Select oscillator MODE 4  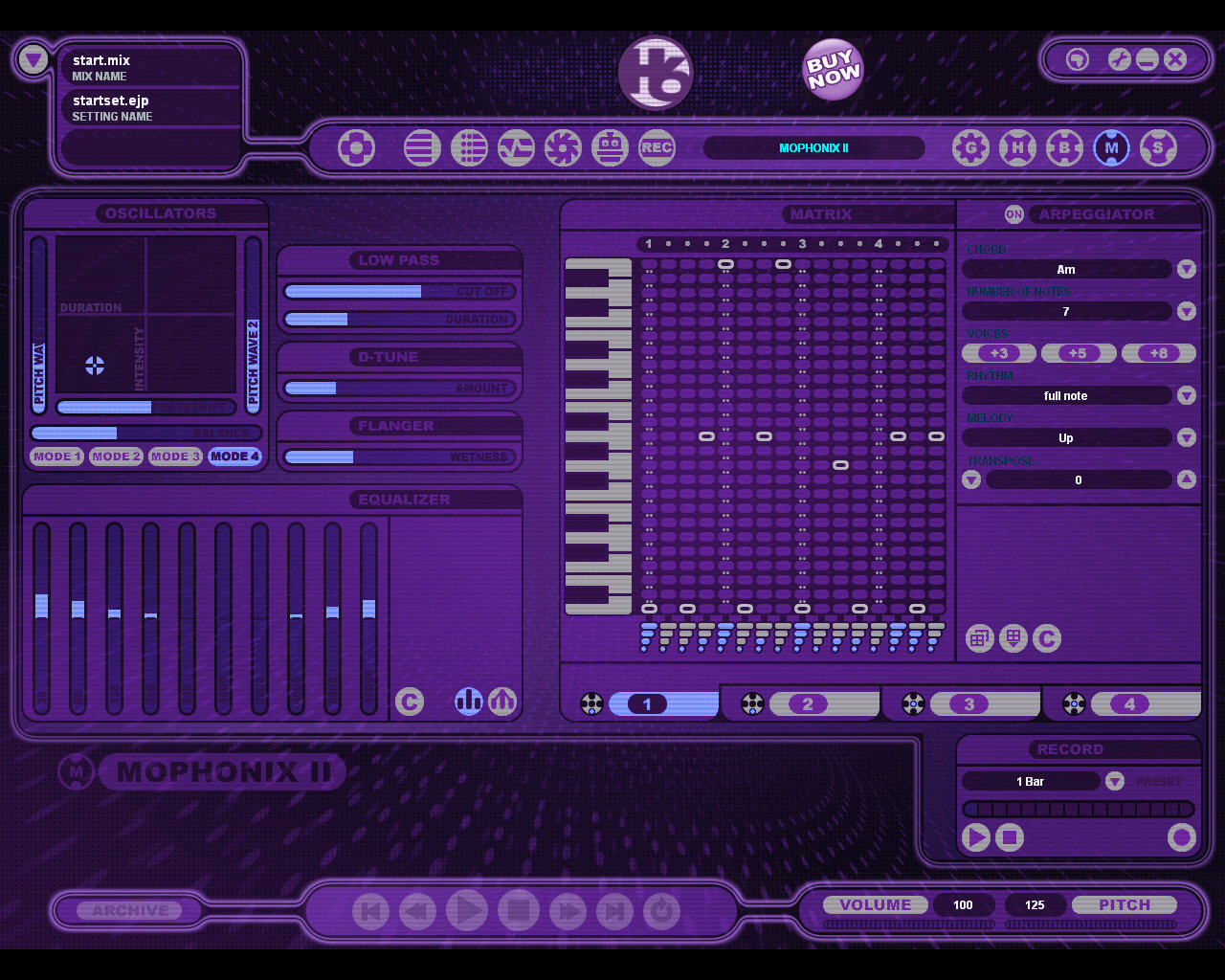[234, 457]
